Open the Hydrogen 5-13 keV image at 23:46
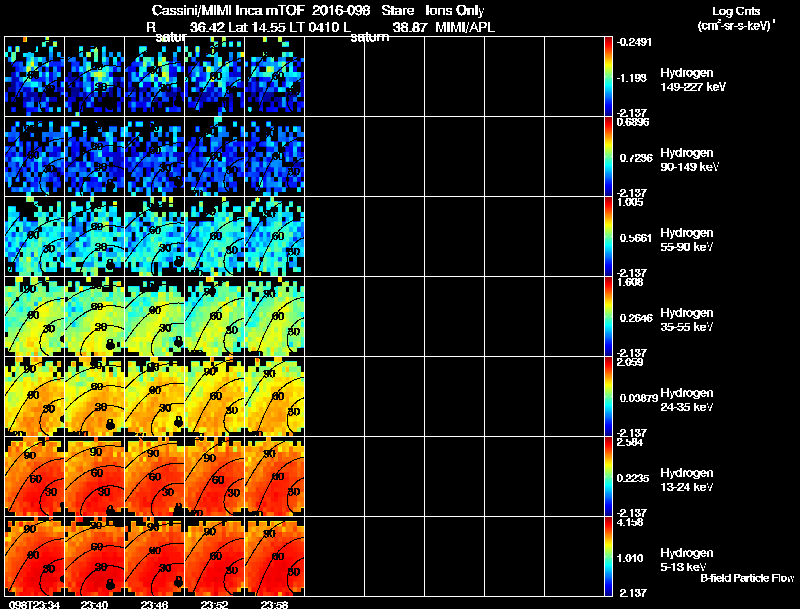The image size is (800, 609). pos(155,557)
